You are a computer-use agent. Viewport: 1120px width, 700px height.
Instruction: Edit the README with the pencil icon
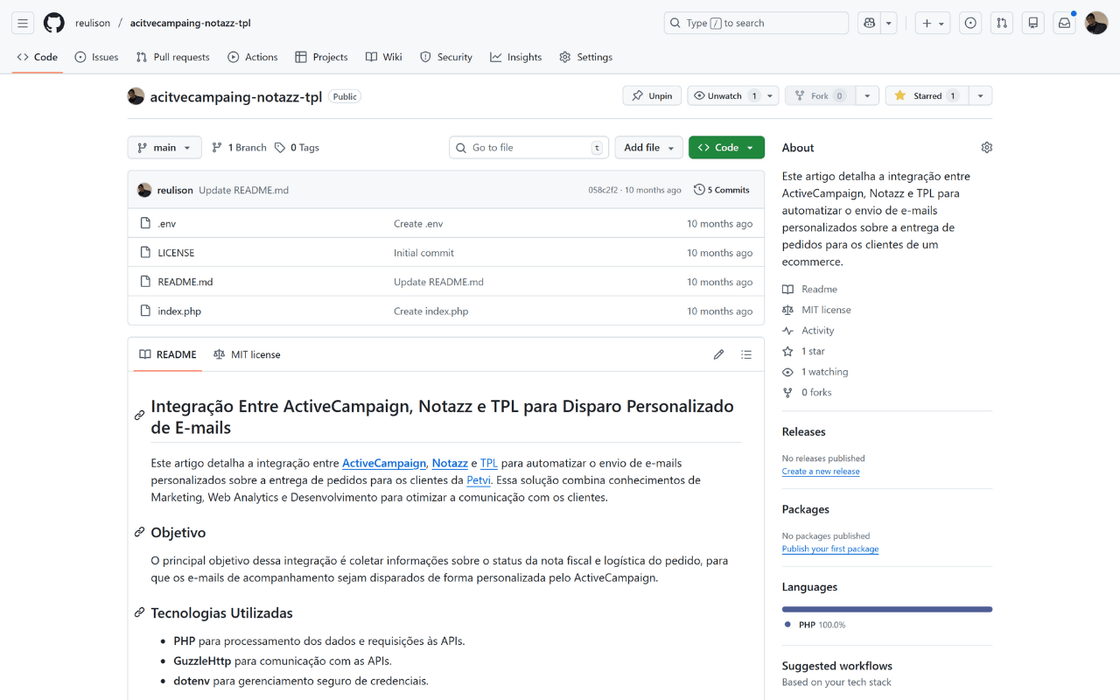(x=718, y=354)
